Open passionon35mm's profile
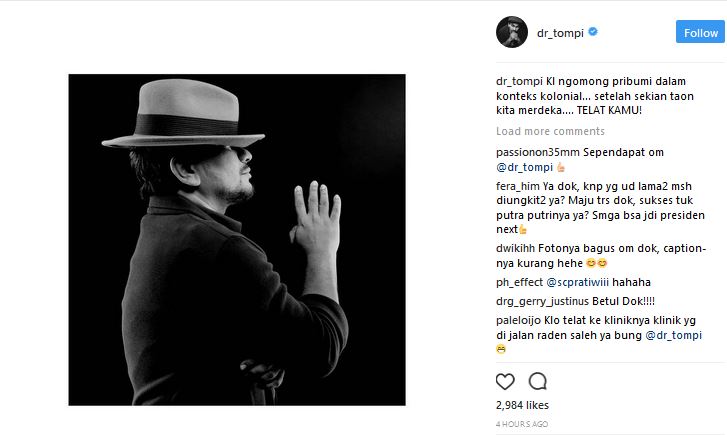 tap(538, 153)
